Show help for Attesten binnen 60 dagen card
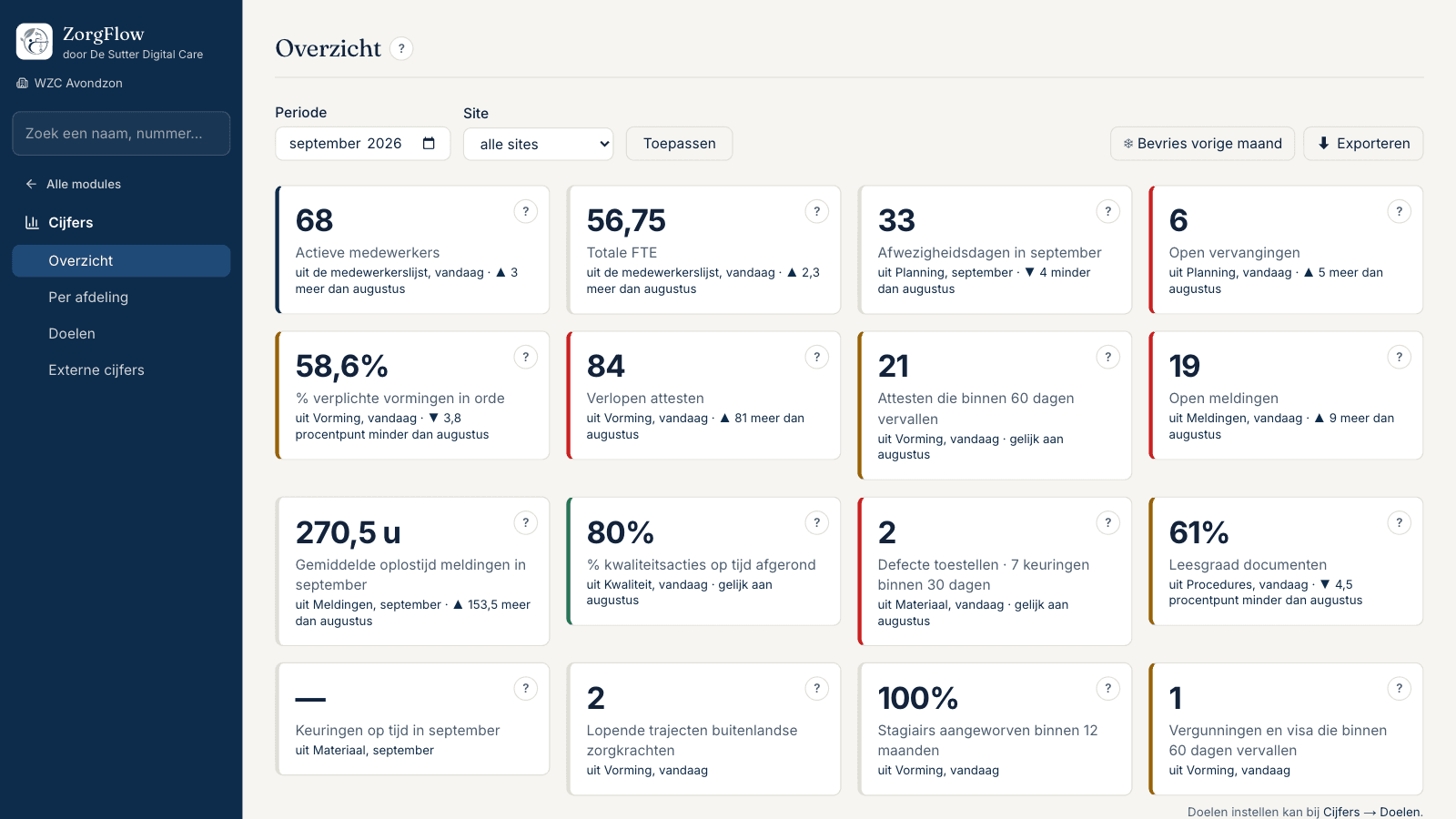This screenshot has height=819, width=1456. point(1107,357)
